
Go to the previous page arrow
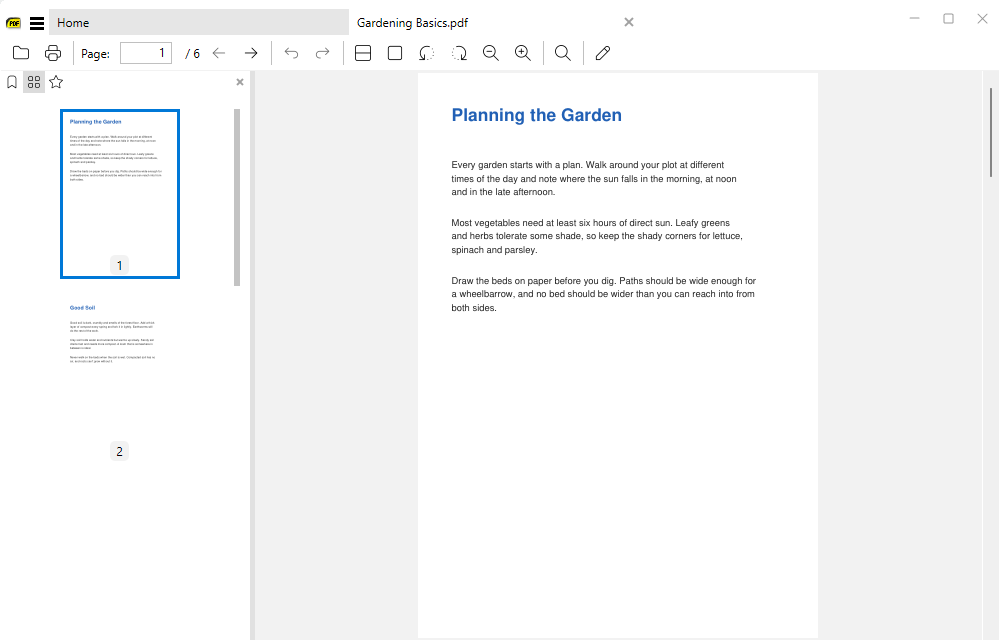pyautogui.click(x=219, y=53)
